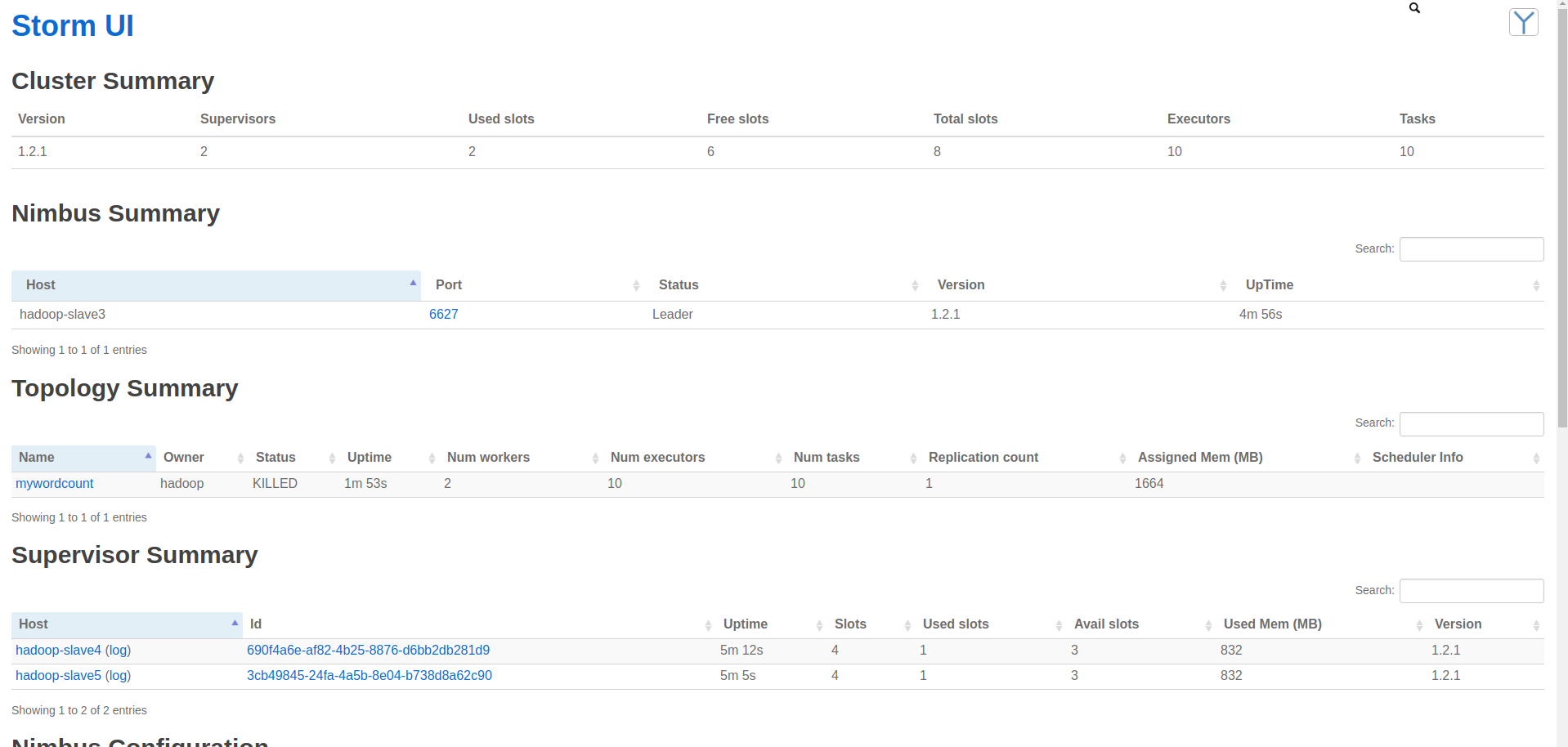Sort Nimbus table by Port column
This screenshot has height=747, width=1568.
[x=532, y=285]
